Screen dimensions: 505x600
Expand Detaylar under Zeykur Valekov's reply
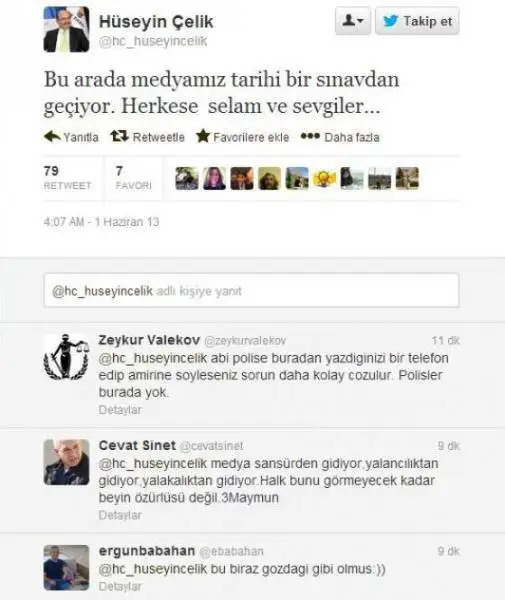pyautogui.click(x=120, y=410)
